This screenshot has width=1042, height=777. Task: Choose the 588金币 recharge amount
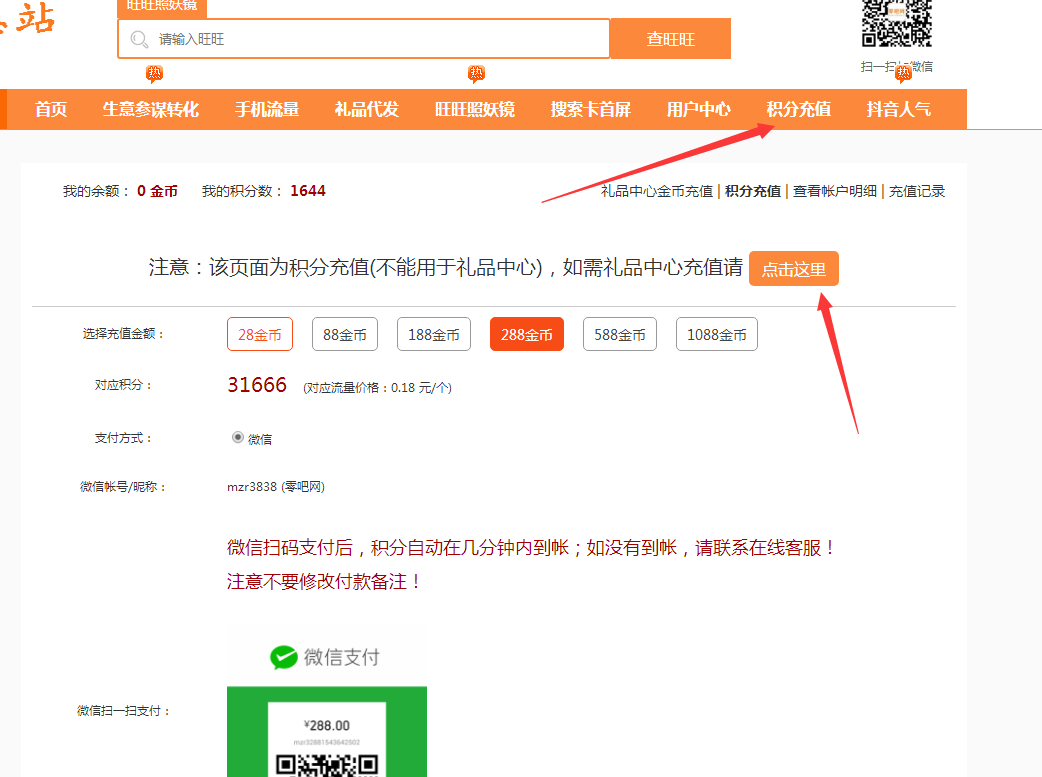tap(619, 334)
